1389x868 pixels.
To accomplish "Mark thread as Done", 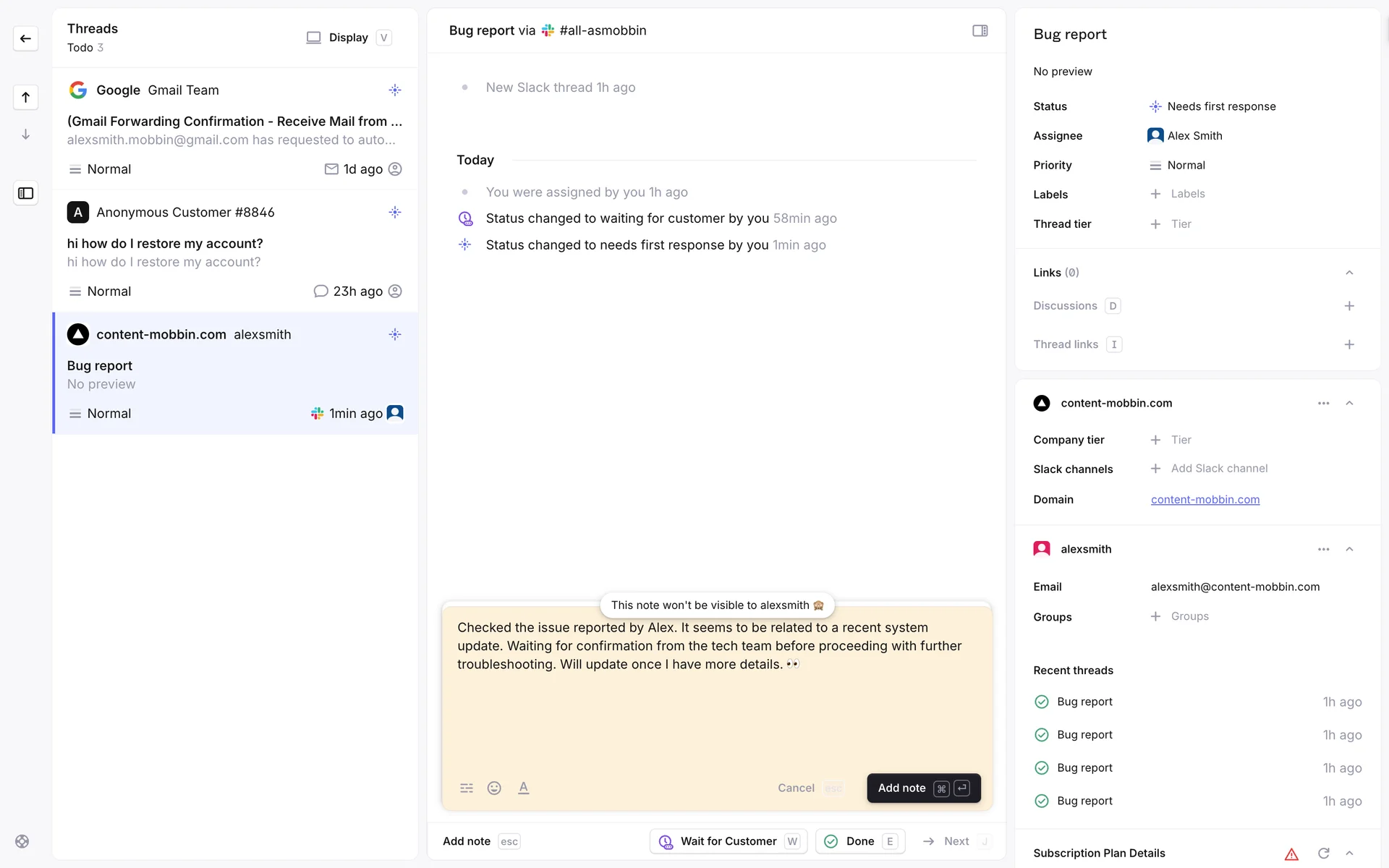I will click(859, 841).
